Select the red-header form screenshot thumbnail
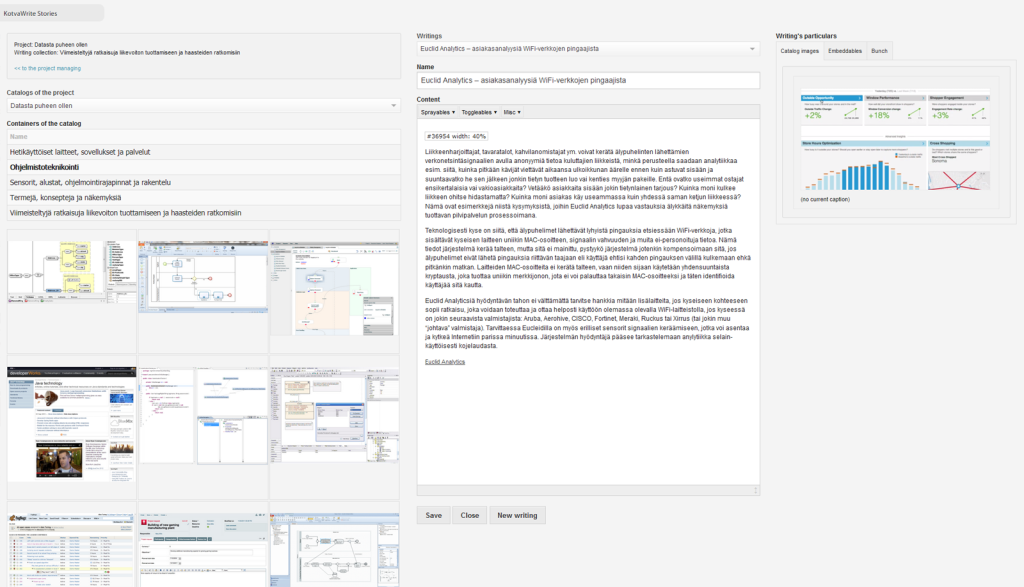 click(x=203, y=550)
